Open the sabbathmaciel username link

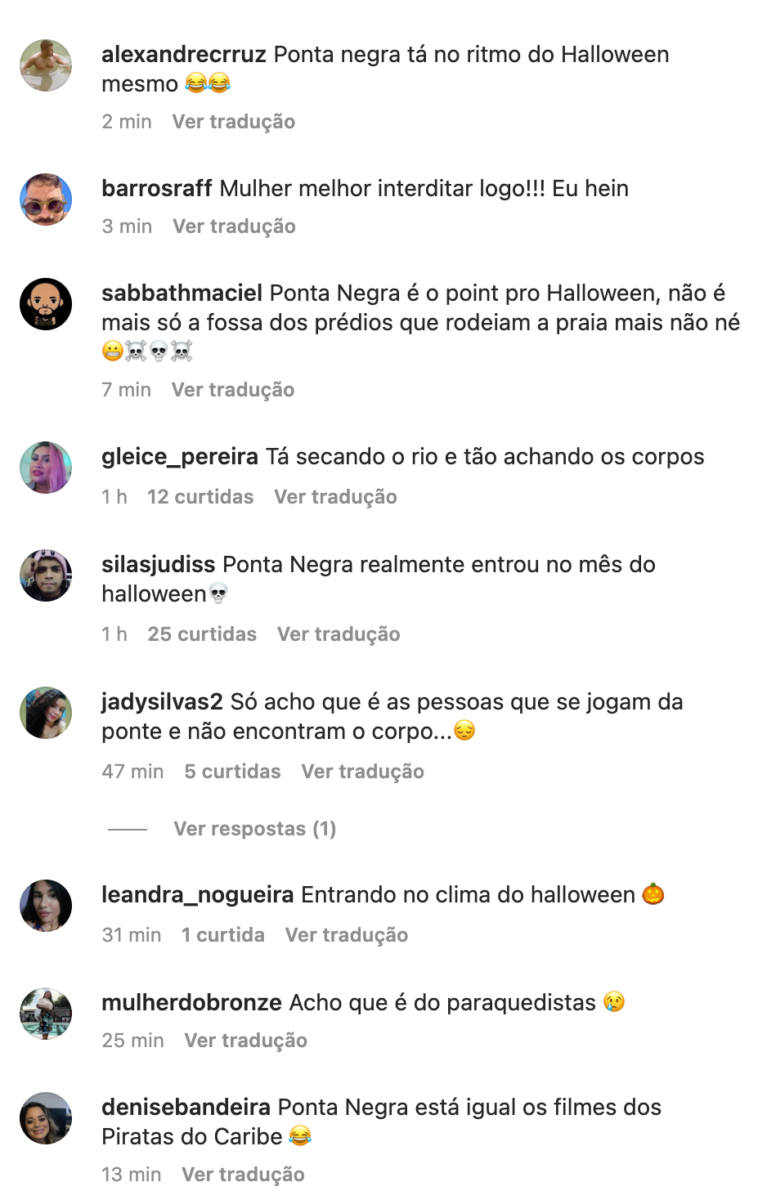tap(182, 294)
